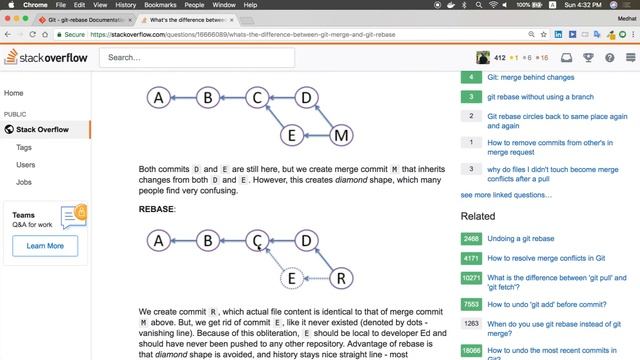Open Tags in left sidebar

click(24, 147)
